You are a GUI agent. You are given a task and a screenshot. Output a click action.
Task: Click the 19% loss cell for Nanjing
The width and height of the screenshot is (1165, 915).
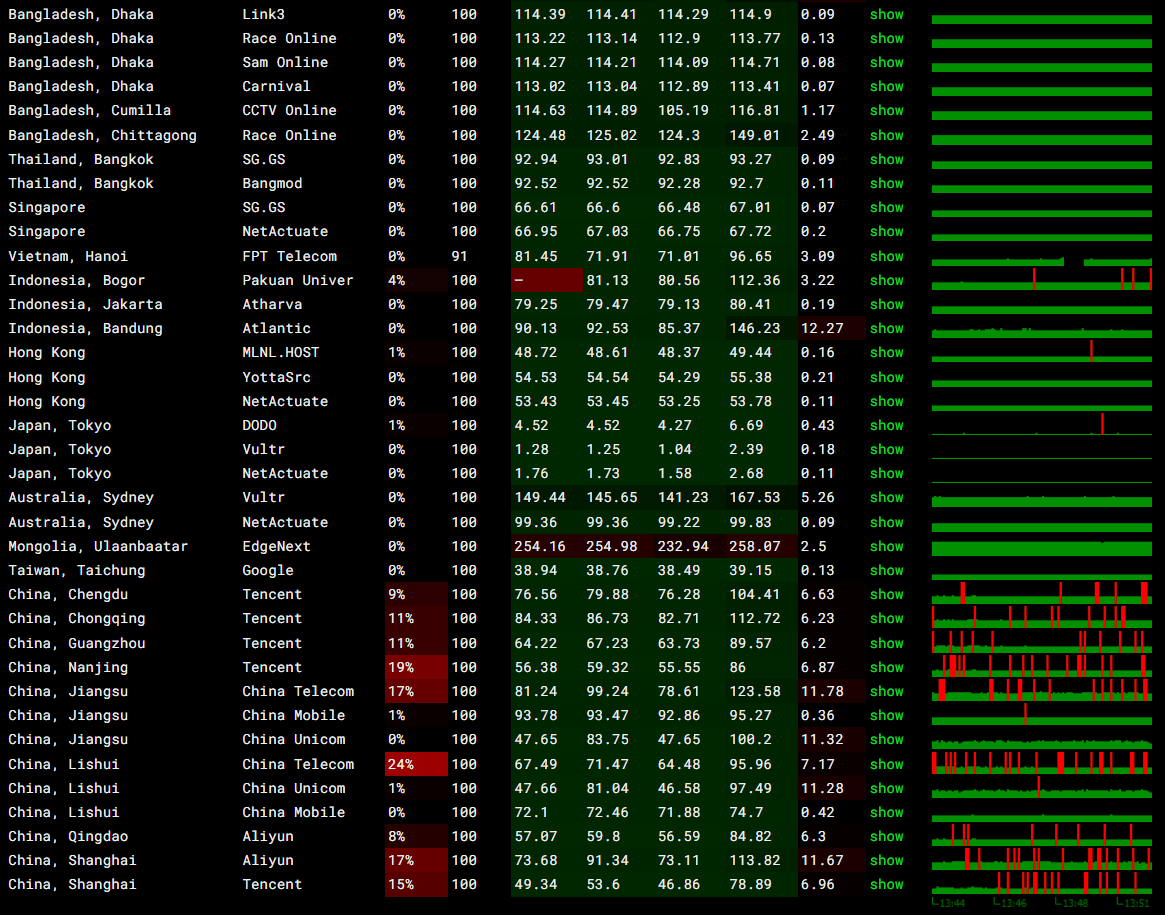point(416,667)
